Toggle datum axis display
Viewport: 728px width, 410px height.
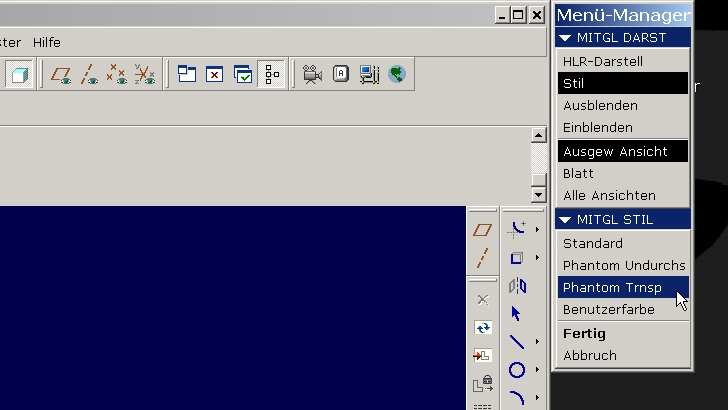click(x=89, y=75)
